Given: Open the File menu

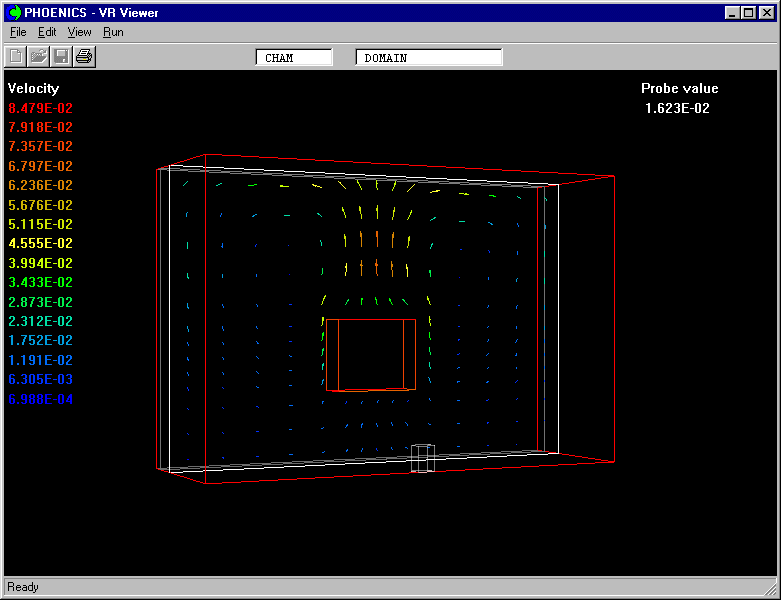Looking at the screenshot, I should pos(18,32).
